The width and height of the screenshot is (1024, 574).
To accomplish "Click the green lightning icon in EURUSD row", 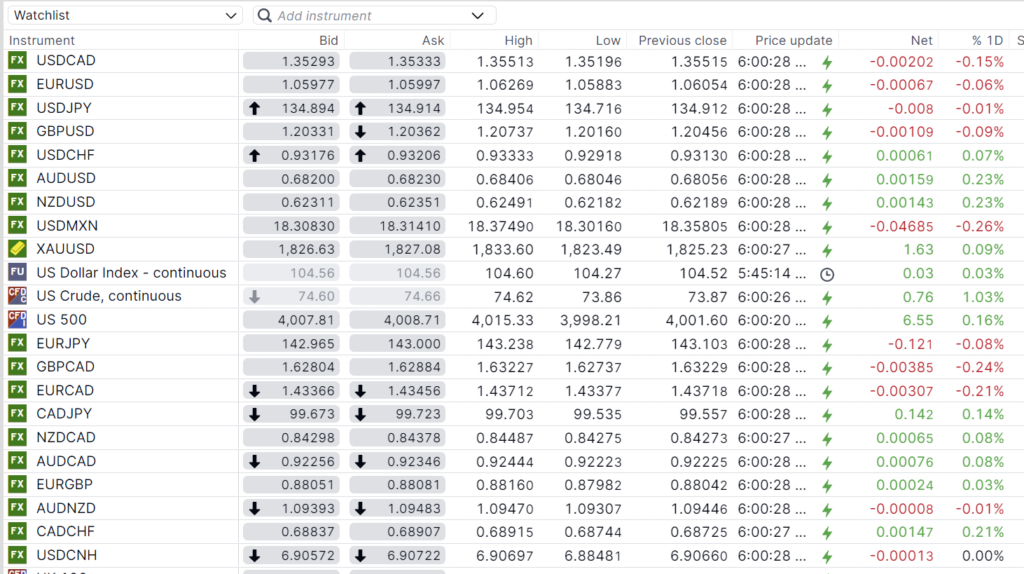I will click(x=826, y=85).
